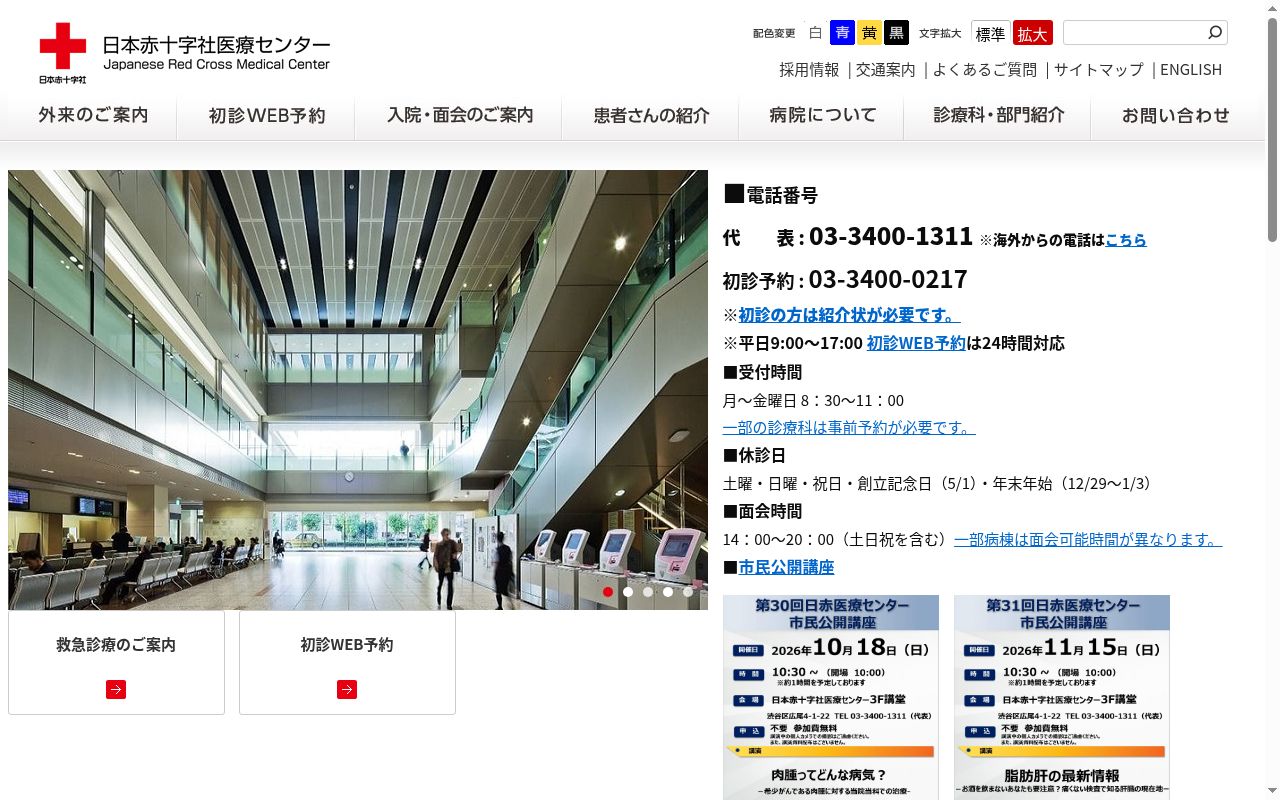Select the fifth carousel dot
The height and width of the screenshot is (800, 1280).
click(688, 592)
